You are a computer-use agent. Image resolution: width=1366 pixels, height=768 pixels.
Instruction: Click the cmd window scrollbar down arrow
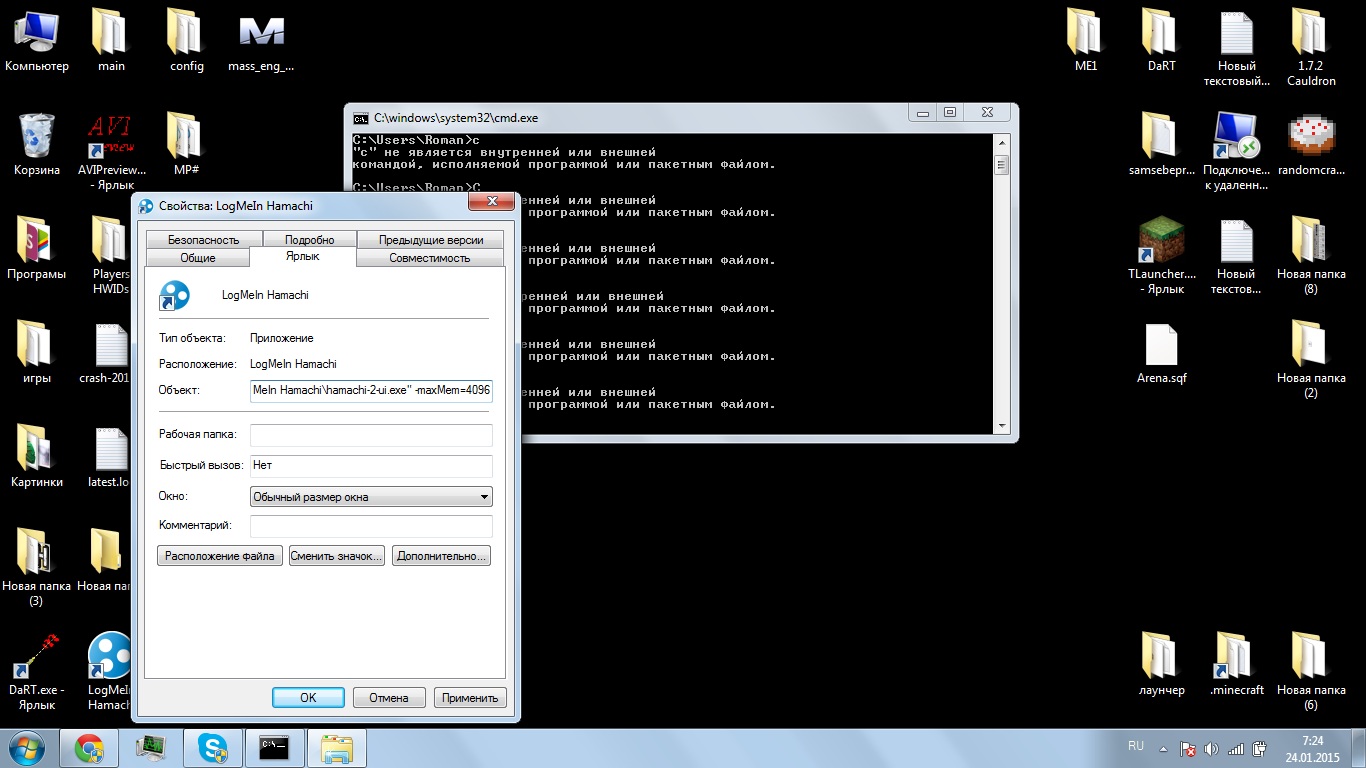tap(1003, 426)
